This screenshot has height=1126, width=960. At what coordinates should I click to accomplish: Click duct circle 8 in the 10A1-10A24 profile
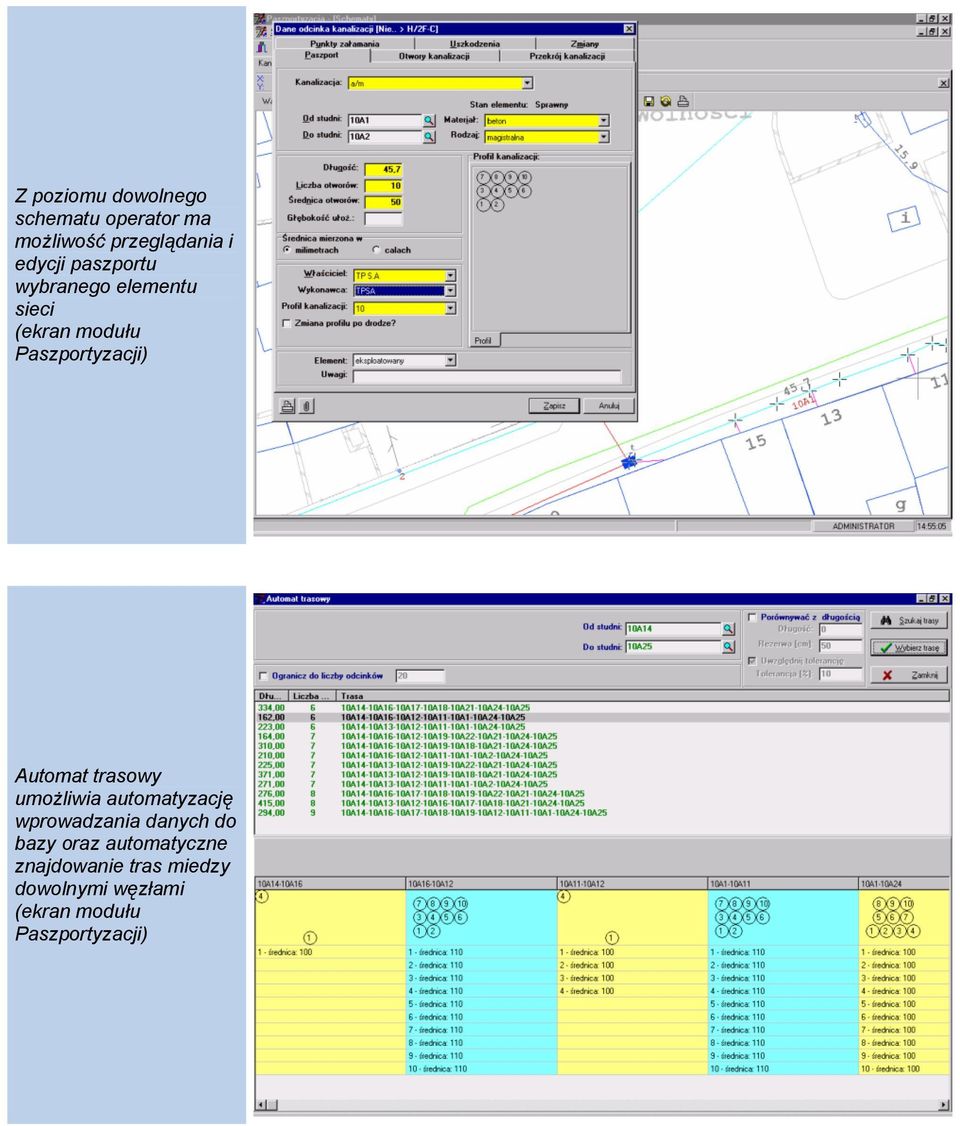click(879, 904)
